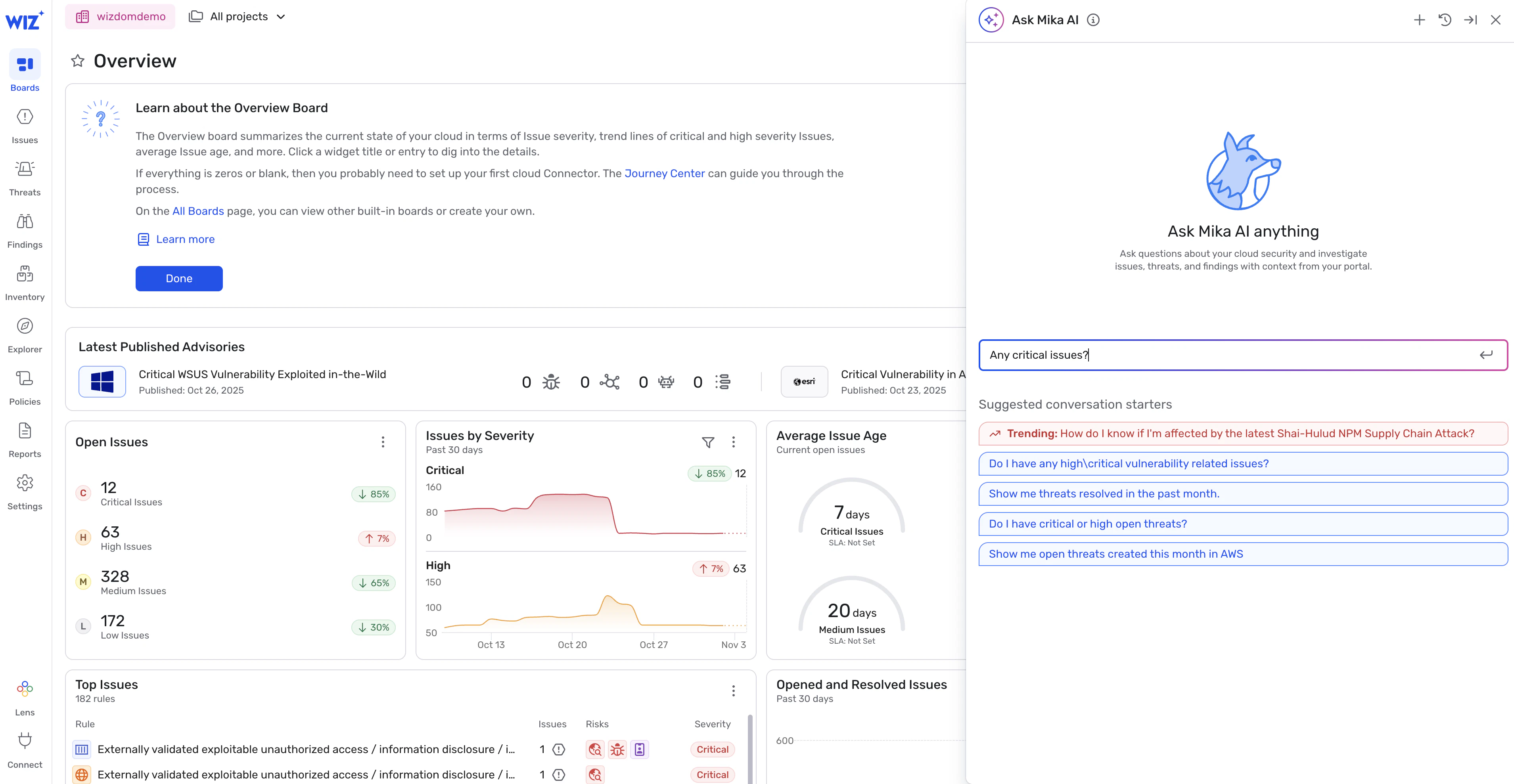Click the Mika AI question input field
The height and width of the screenshot is (784, 1514).
click(1228, 355)
